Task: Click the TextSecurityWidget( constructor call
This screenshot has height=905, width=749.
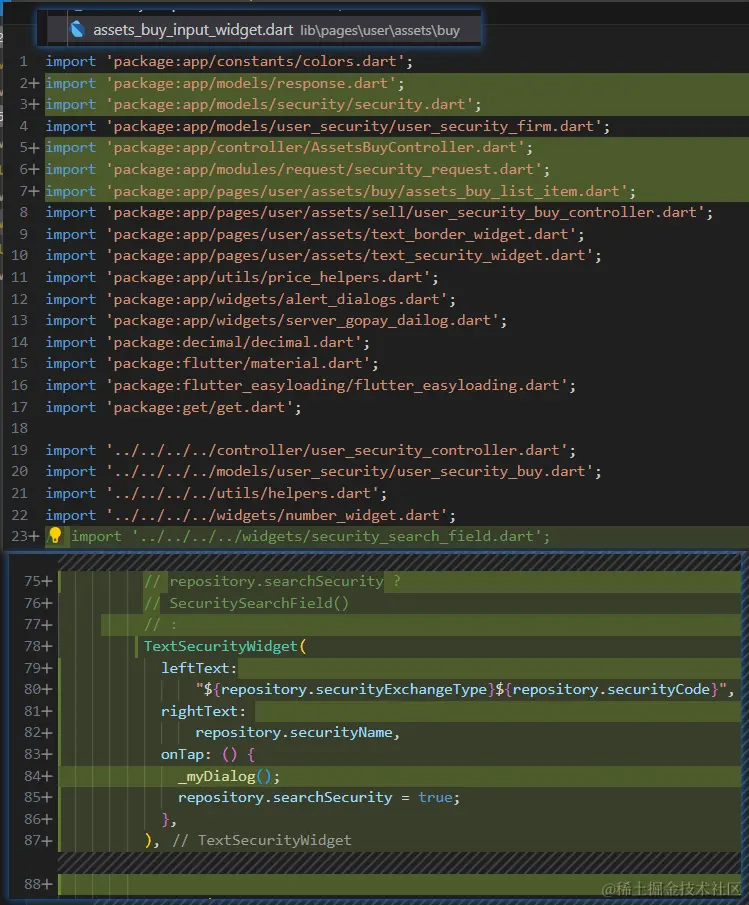Action: click(225, 646)
